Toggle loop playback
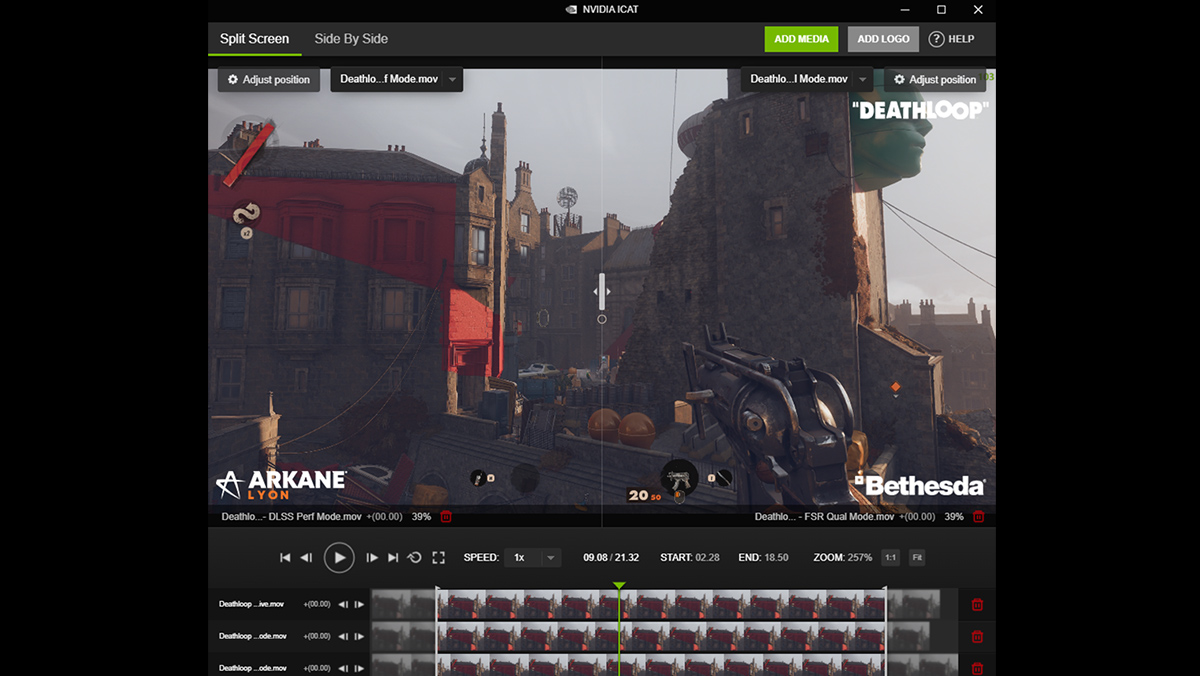The image size is (1200, 676). [415, 557]
